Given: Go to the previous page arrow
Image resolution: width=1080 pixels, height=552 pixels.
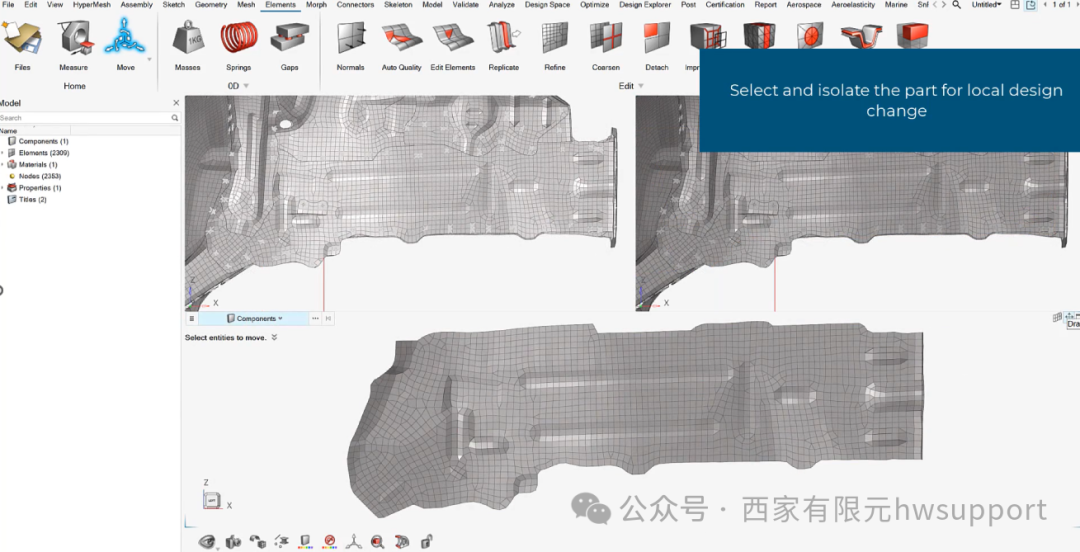Looking at the screenshot, I should (1046, 5).
